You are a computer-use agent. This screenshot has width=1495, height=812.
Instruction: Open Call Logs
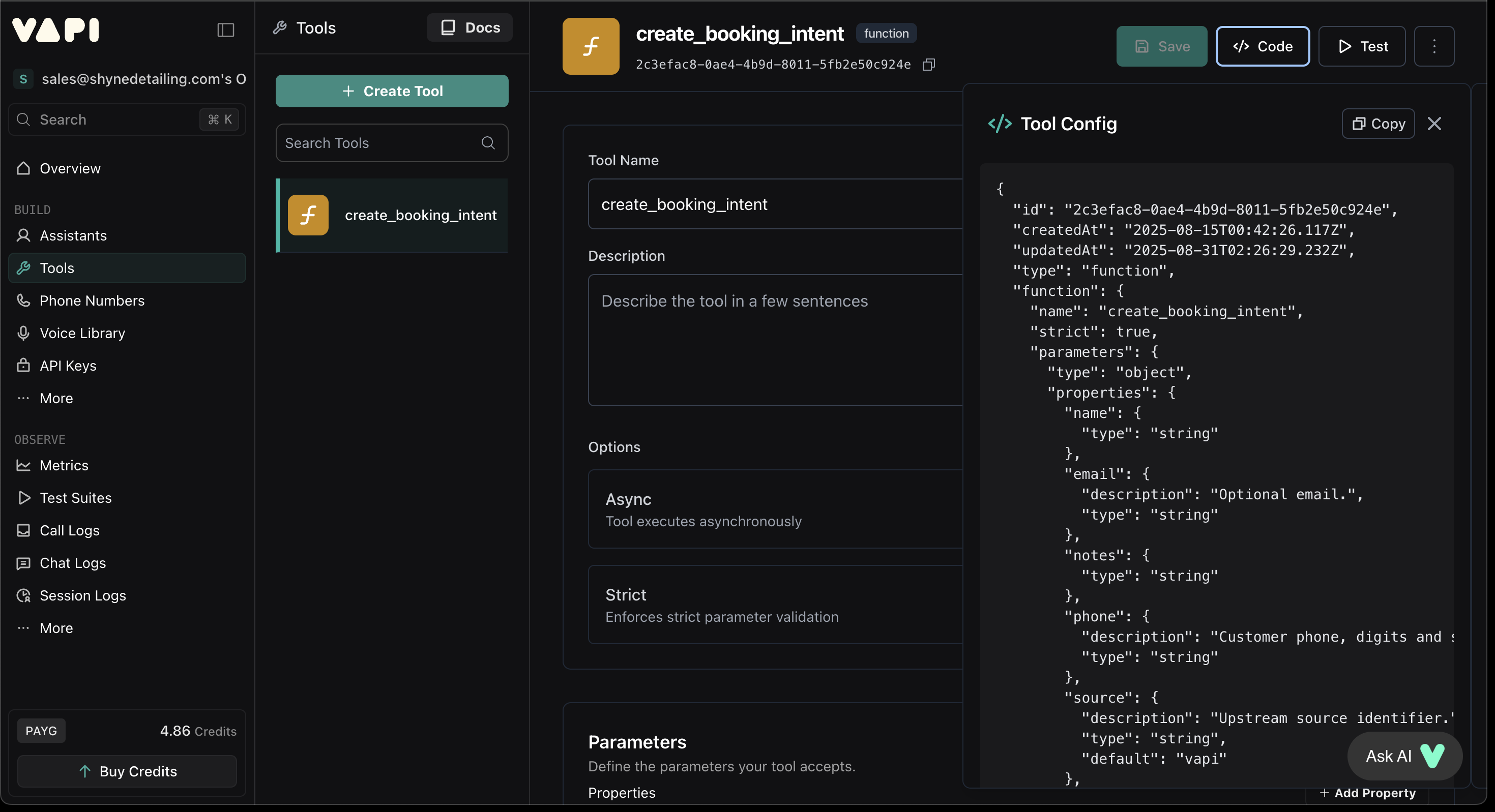(69, 530)
